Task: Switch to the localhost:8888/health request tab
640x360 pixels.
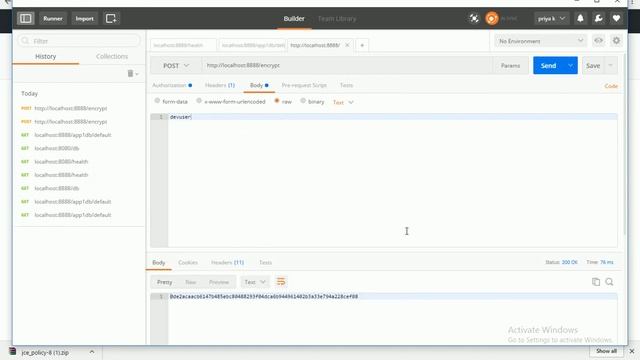Action: (x=183, y=45)
